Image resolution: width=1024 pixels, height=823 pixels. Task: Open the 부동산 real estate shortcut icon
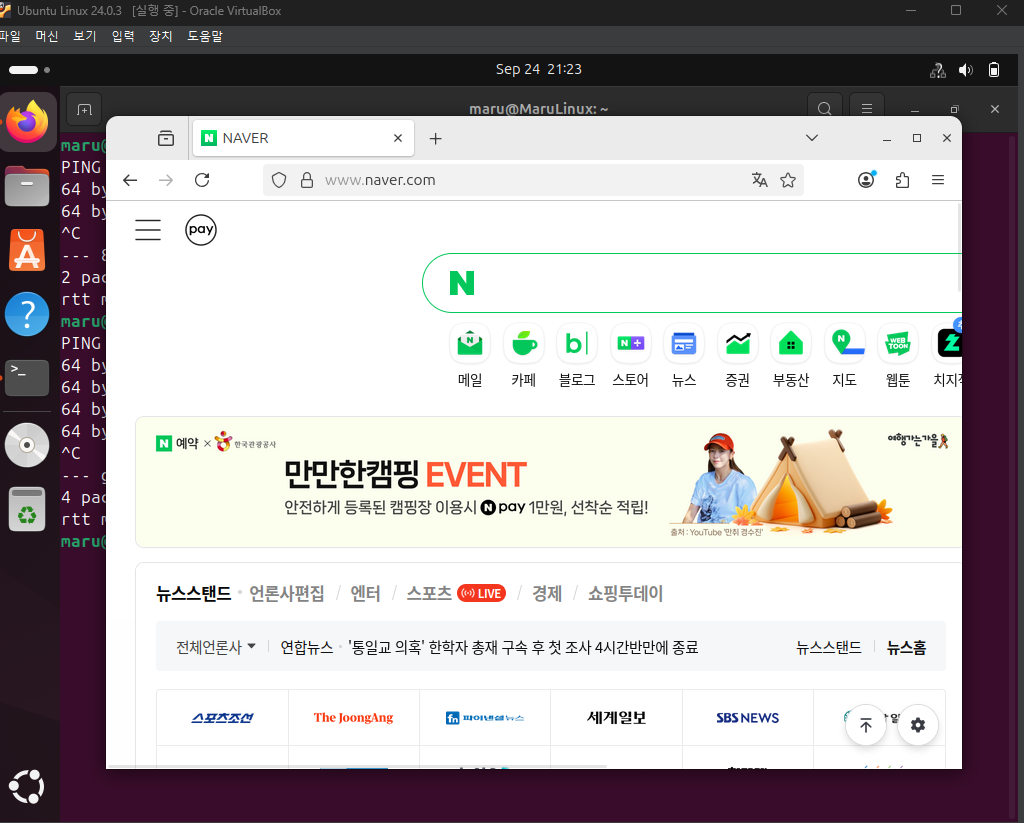click(x=791, y=343)
